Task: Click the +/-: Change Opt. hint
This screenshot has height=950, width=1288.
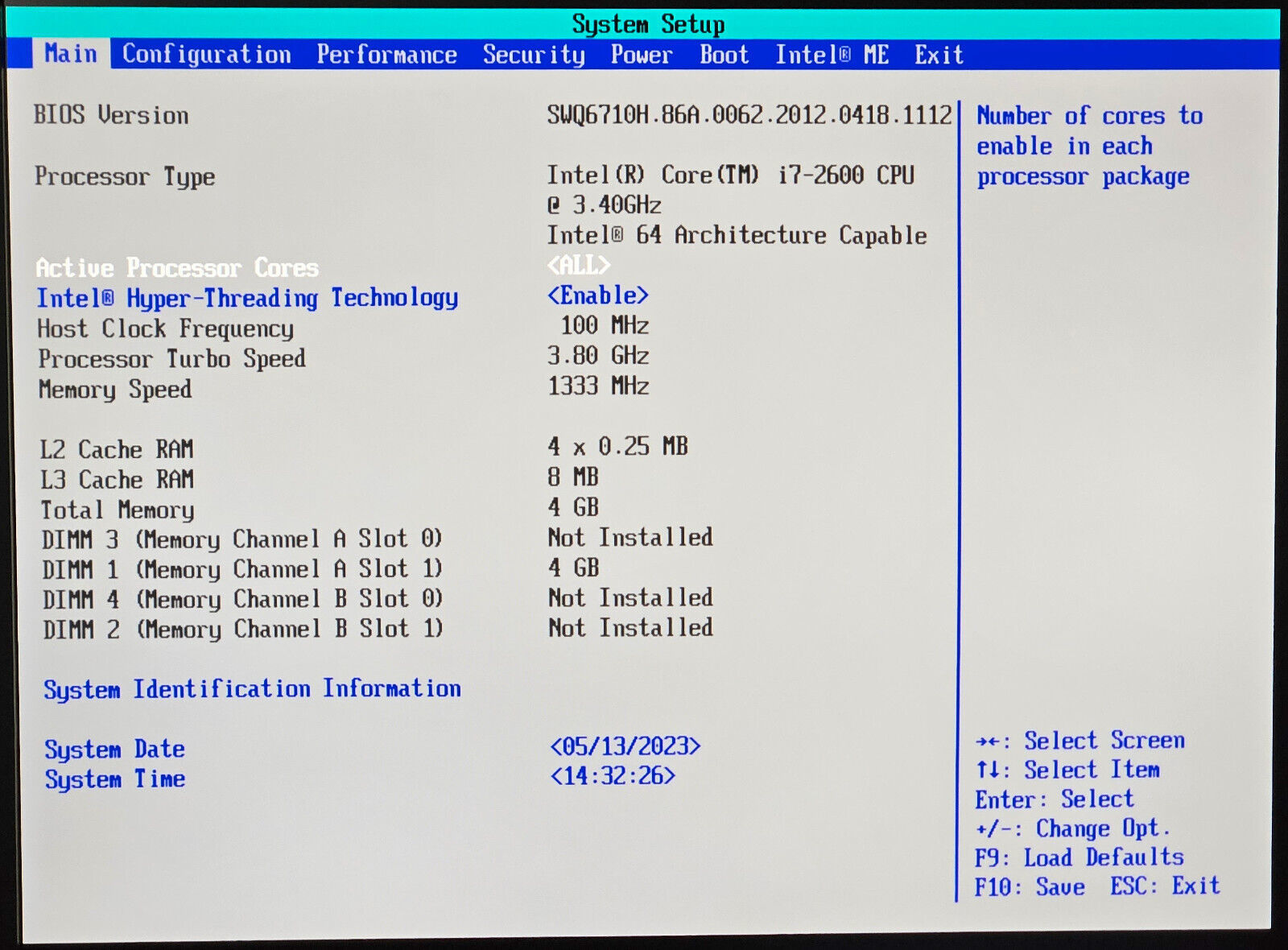Action: click(1072, 828)
